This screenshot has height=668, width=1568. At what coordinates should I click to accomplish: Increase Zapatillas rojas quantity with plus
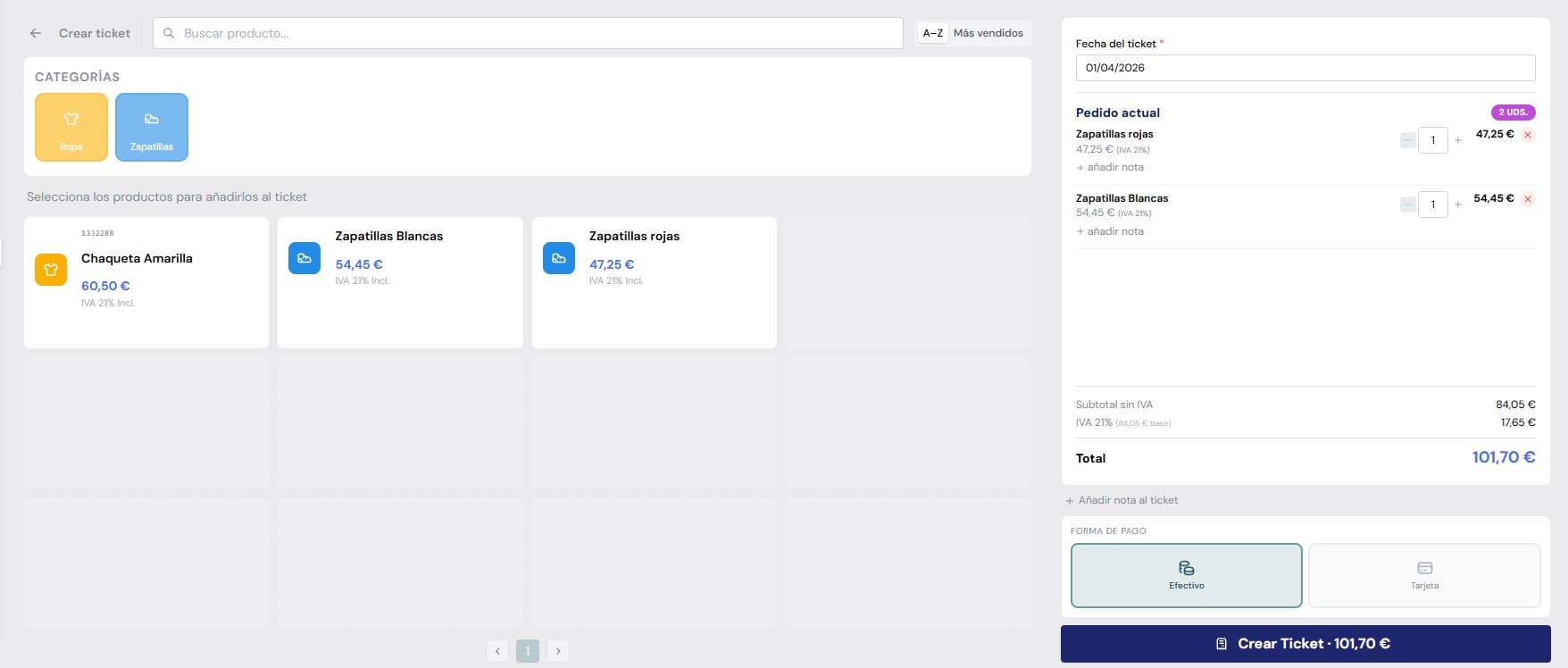[1458, 140]
